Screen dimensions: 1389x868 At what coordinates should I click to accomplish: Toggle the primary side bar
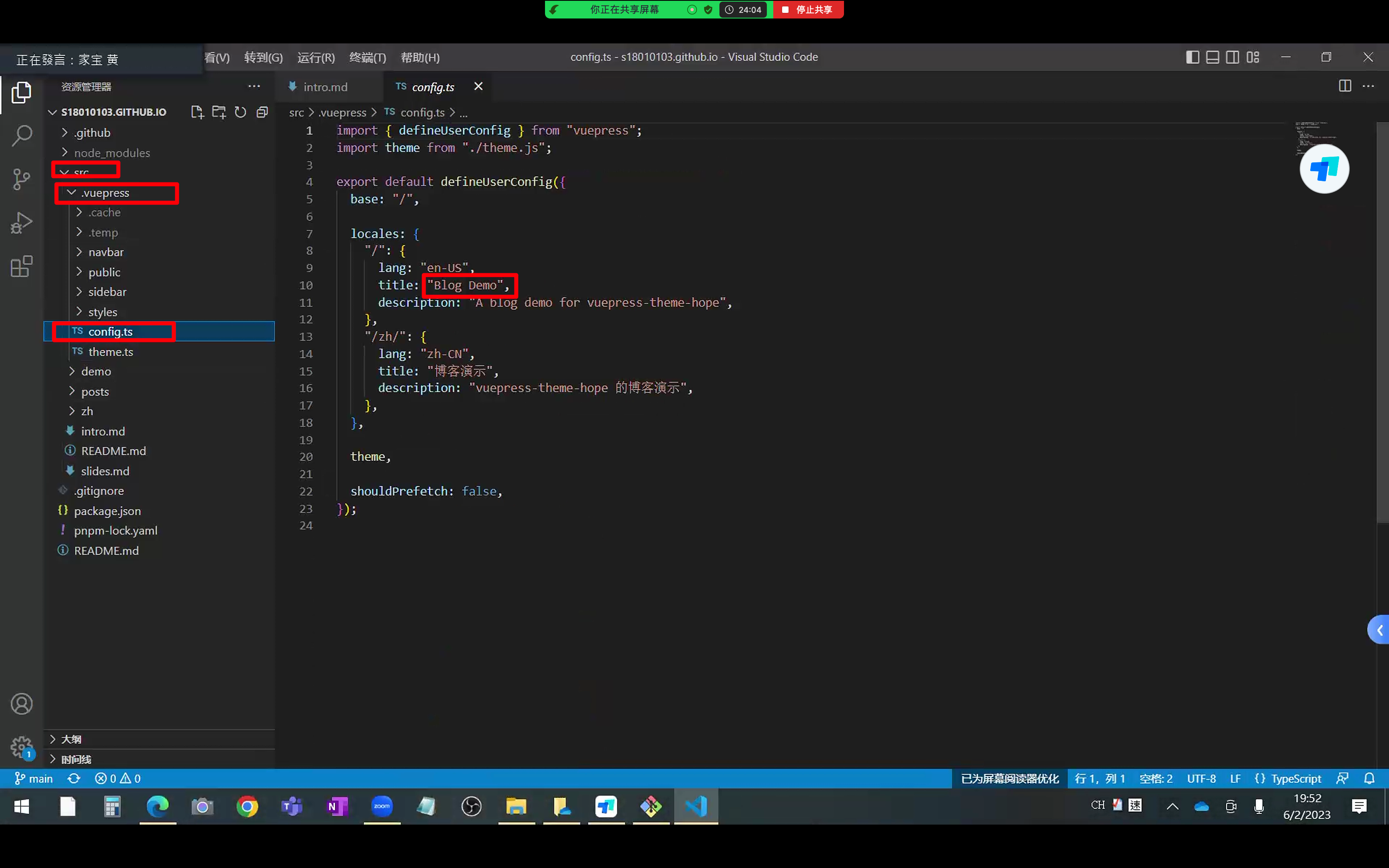[x=1192, y=57]
